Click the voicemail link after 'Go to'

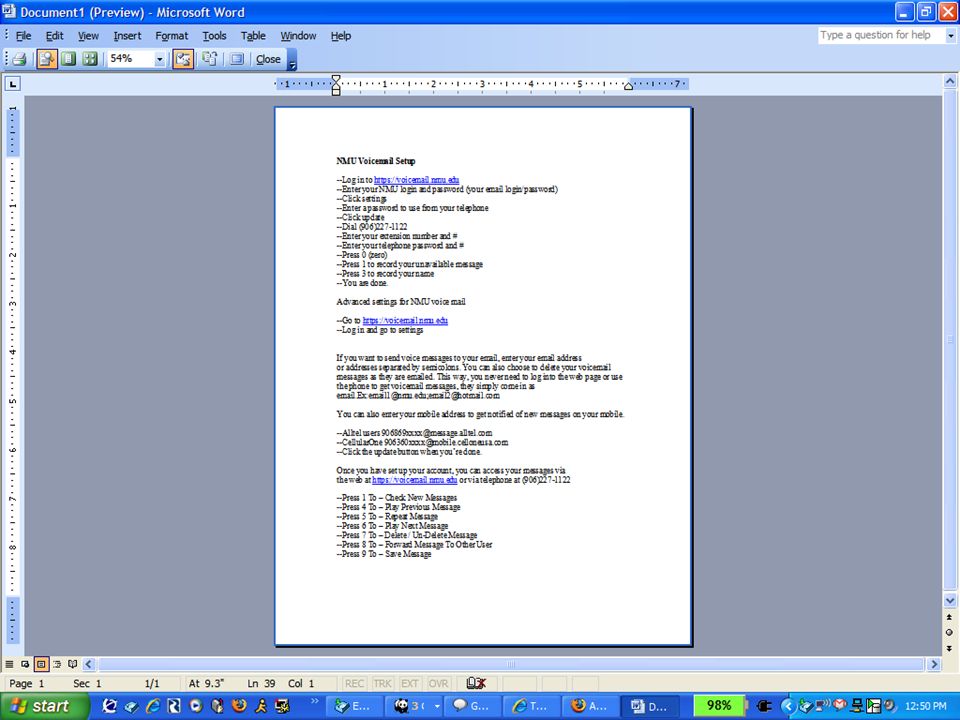tap(405, 320)
